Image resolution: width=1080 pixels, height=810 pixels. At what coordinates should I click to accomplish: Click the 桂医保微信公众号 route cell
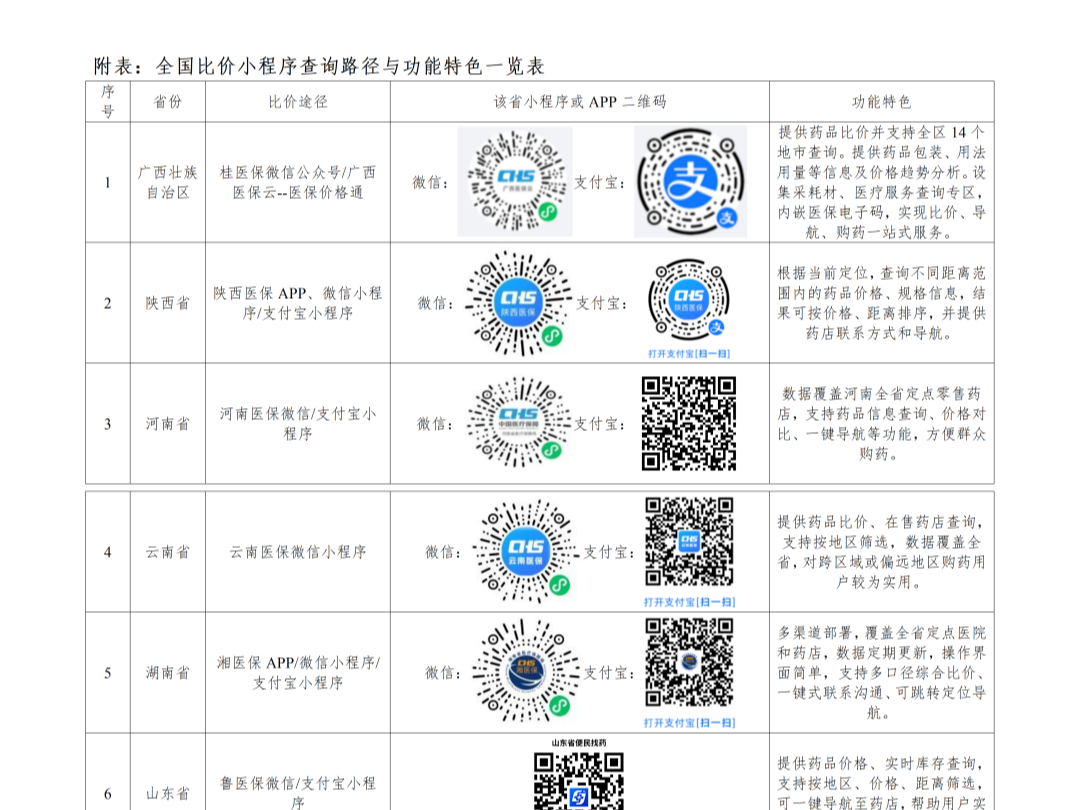(298, 182)
